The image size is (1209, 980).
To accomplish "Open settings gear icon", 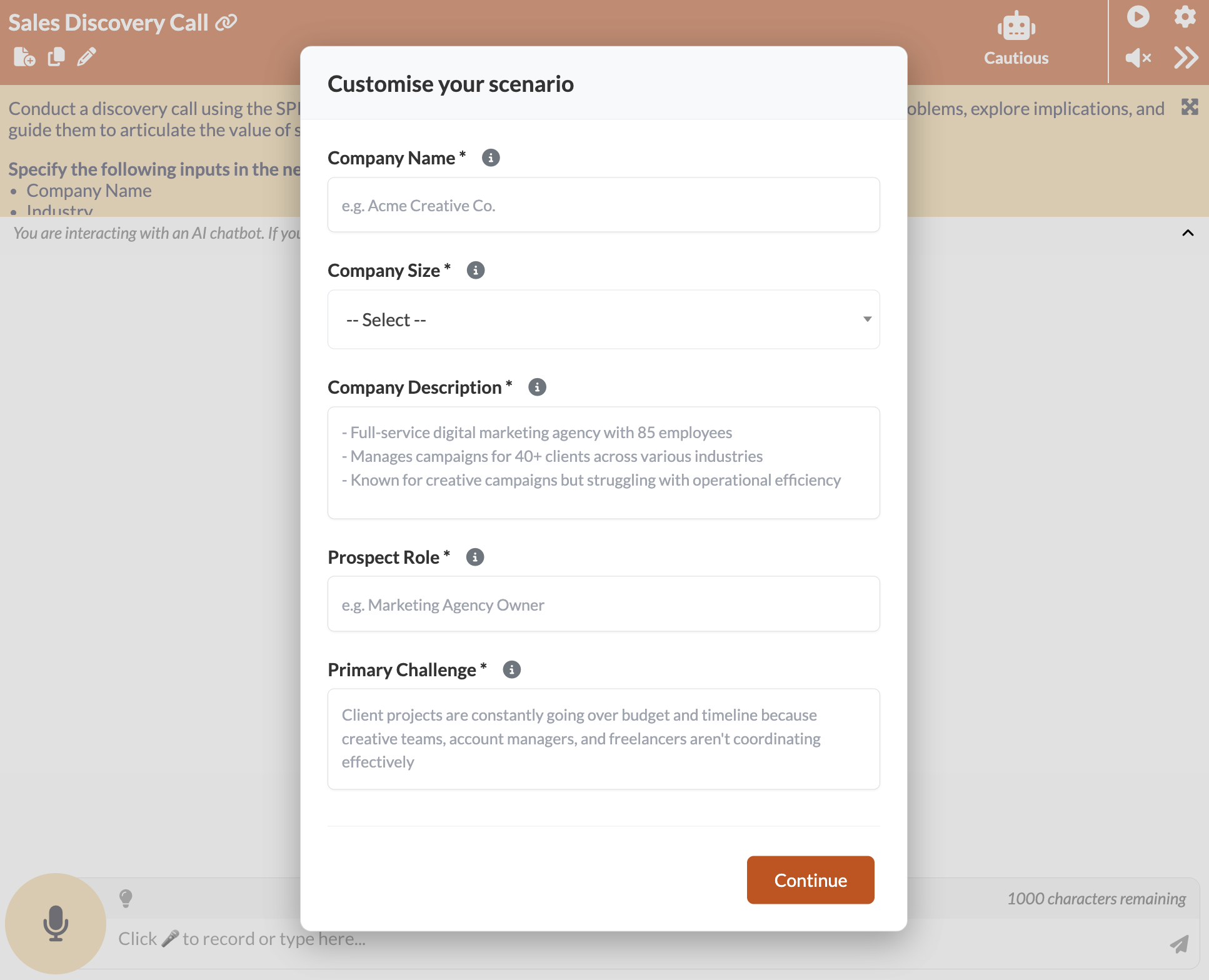I will 1185,17.
